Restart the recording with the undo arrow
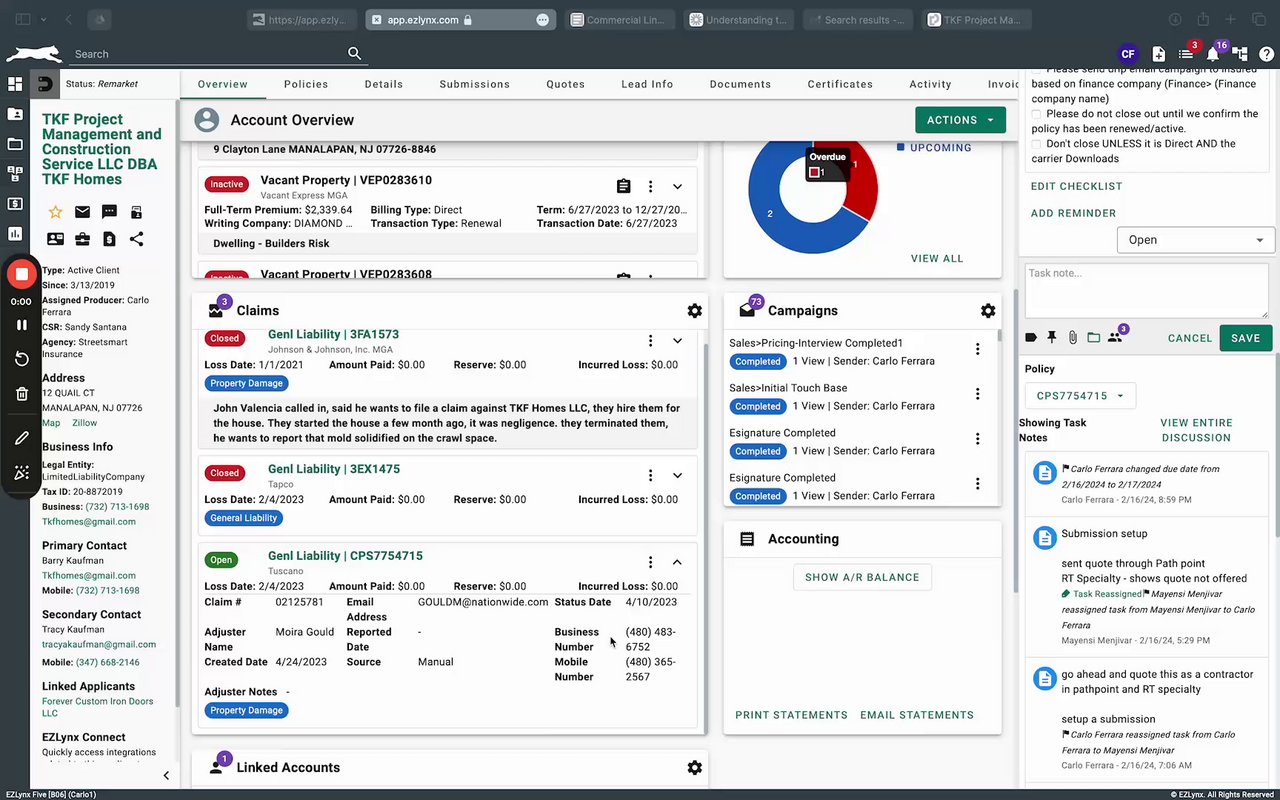Image resolution: width=1280 pixels, height=800 pixels. pos(21,359)
